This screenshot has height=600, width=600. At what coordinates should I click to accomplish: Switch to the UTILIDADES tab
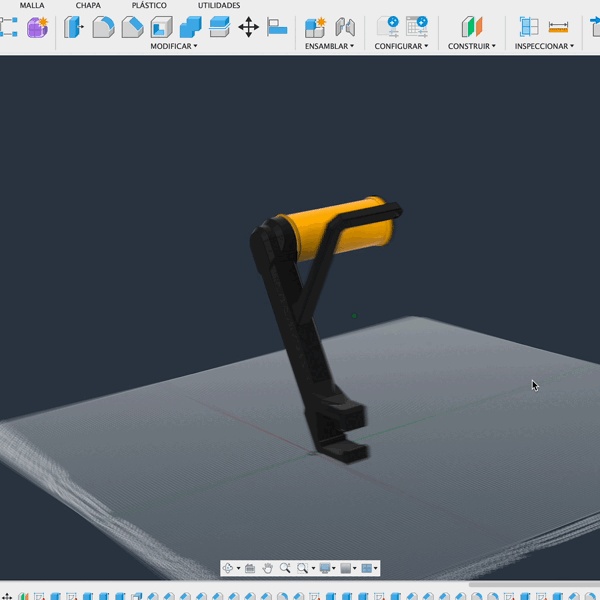click(219, 5)
